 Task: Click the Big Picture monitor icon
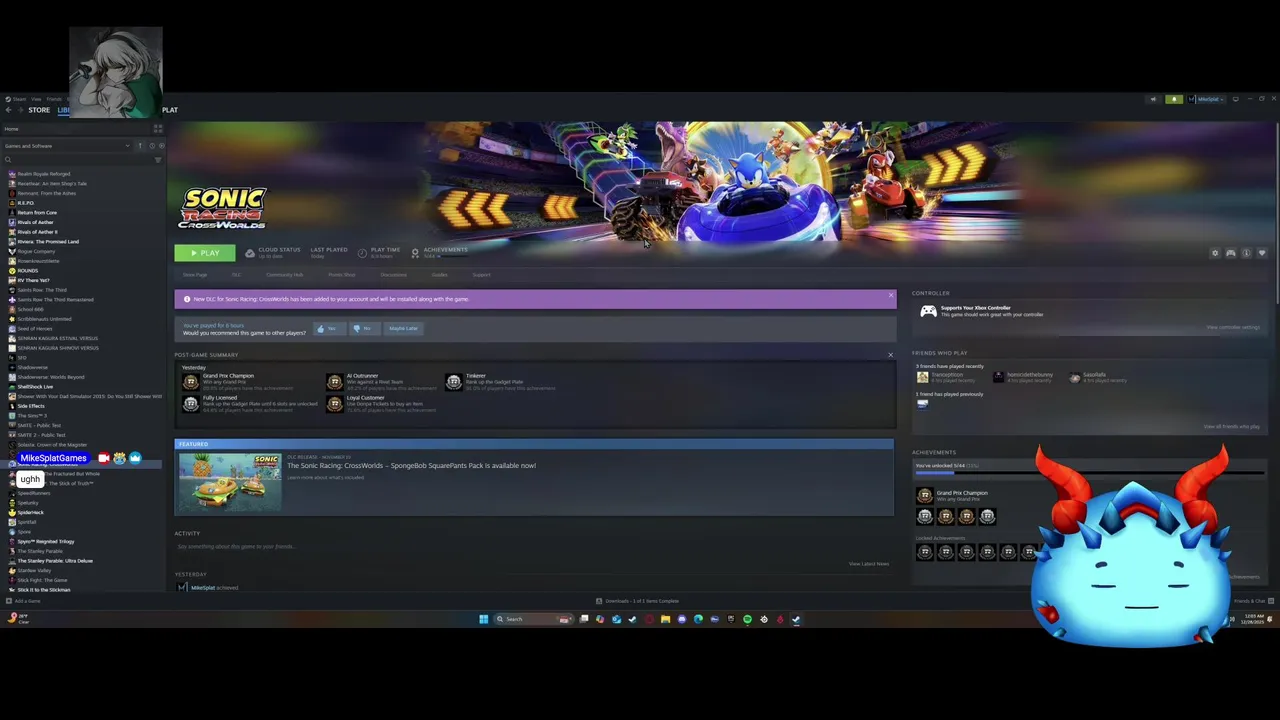pos(1235,99)
